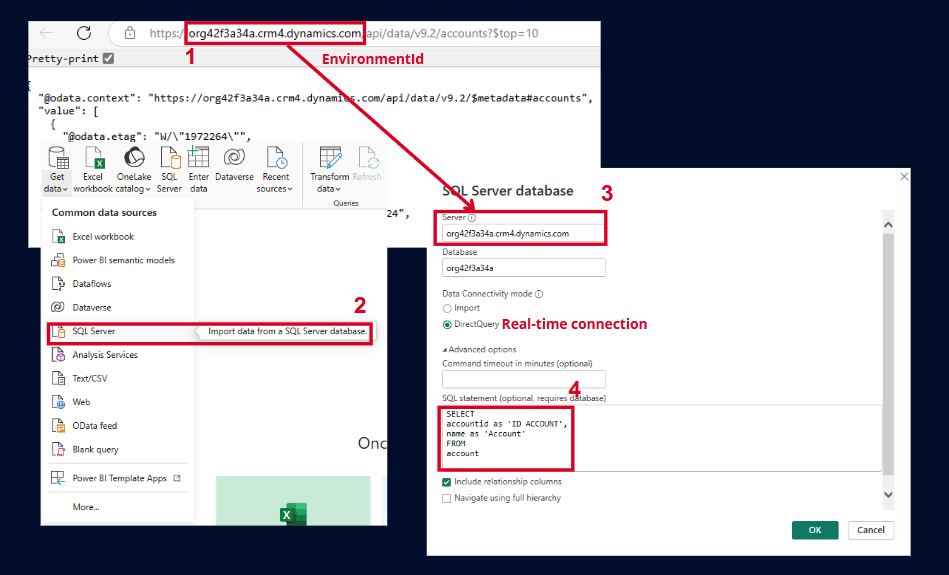Click into the SQL statement text area
The width and height of the screenshot is (949, 575).
click(x=661, y=438)
